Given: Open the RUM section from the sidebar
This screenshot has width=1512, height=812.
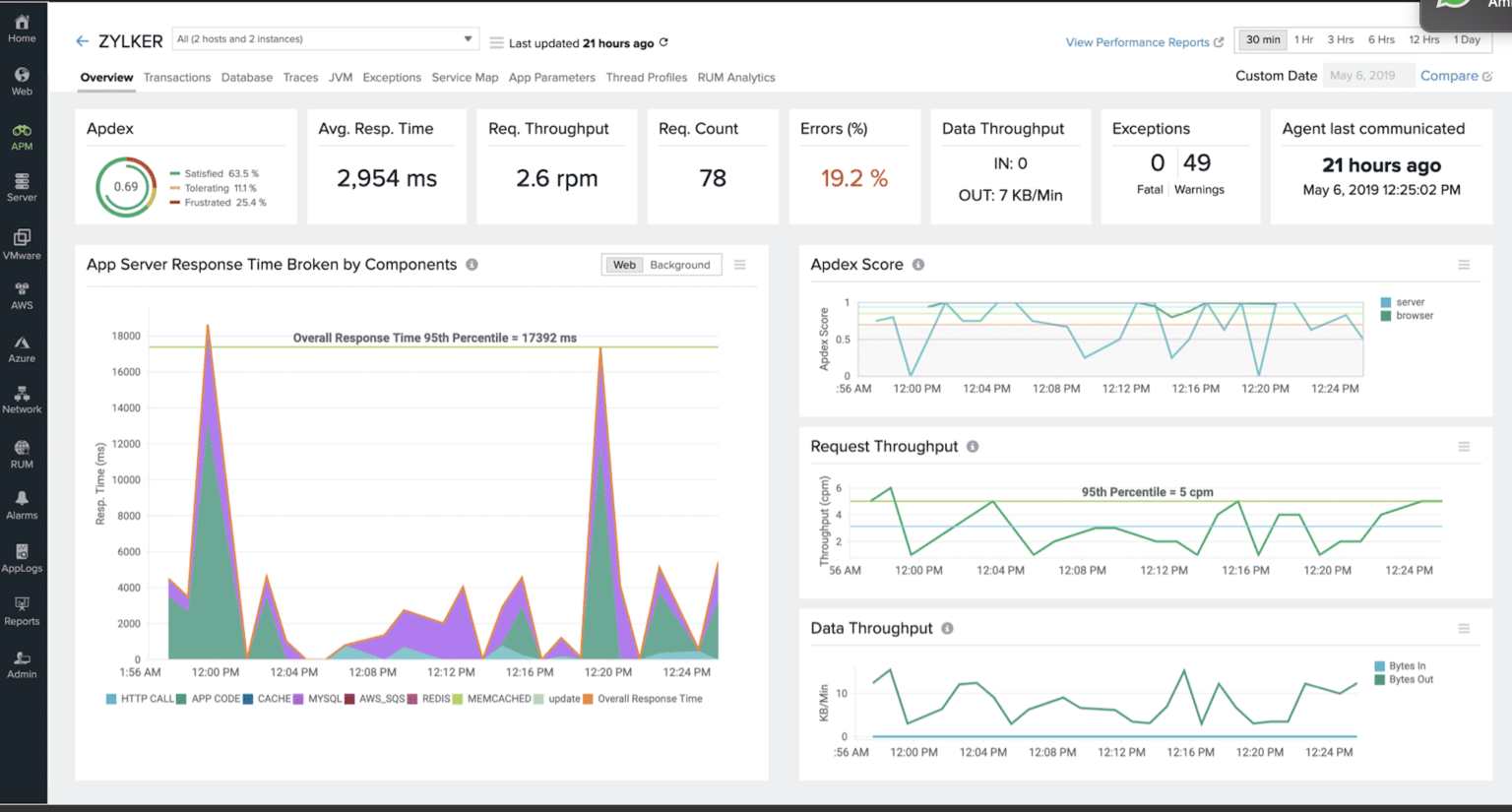Looking at the screenshot, I should point(22,452).
